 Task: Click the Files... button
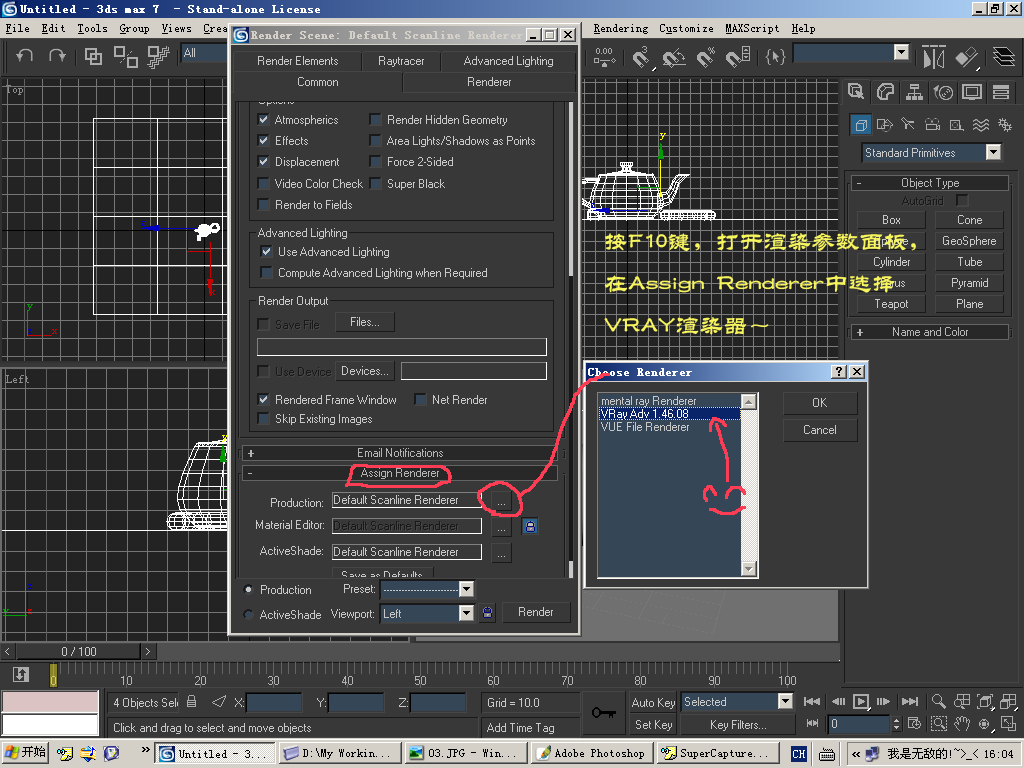[x=364, y=322]
